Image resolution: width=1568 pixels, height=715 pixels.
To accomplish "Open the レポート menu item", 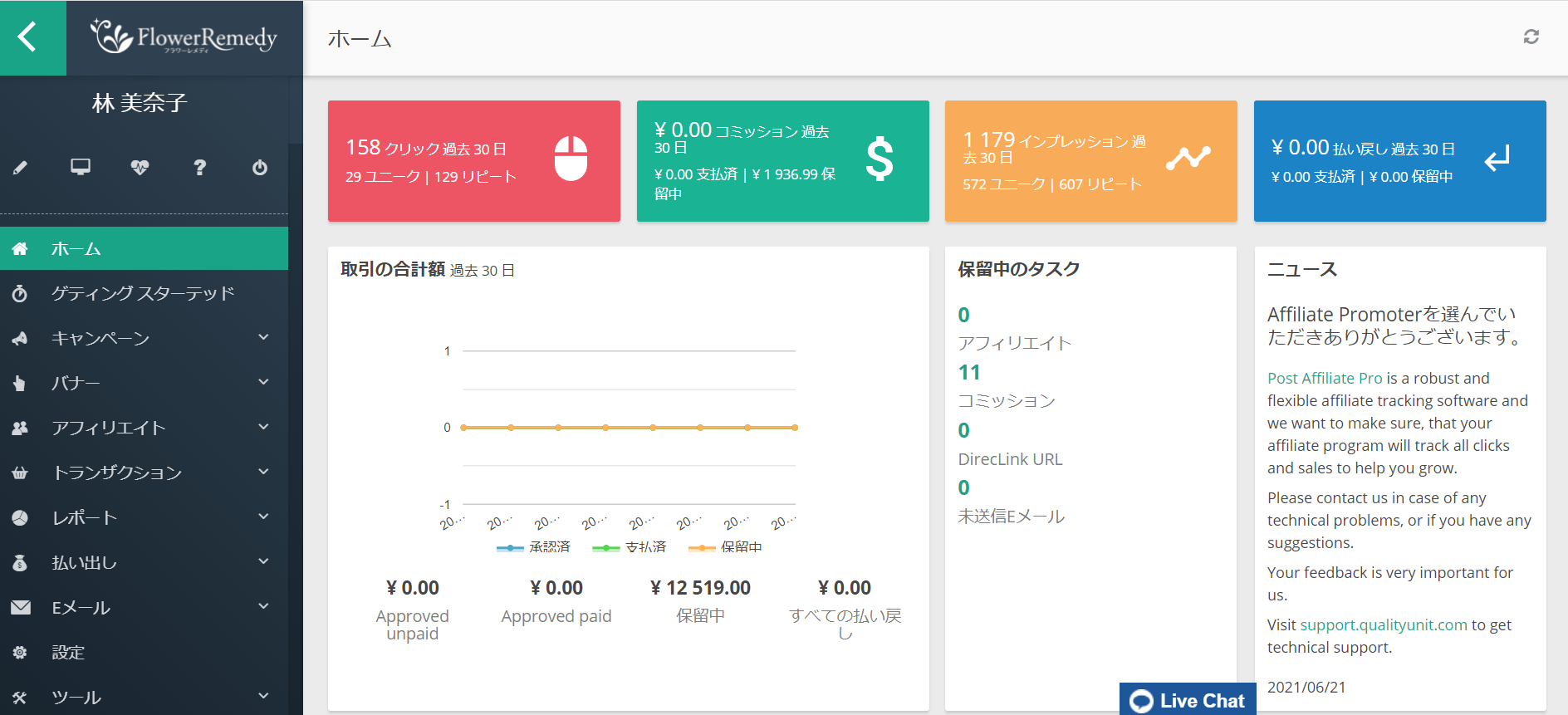I will [x=145, y=517].
